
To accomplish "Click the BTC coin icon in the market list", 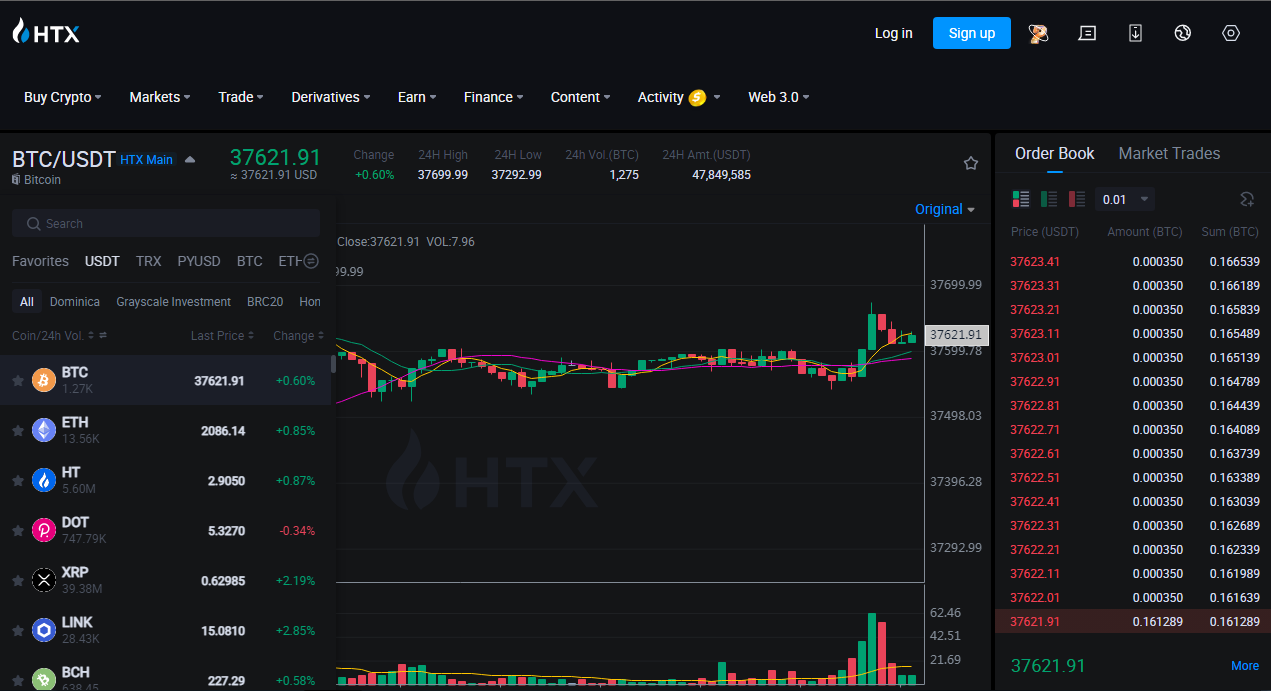I will tap(44, 381).
